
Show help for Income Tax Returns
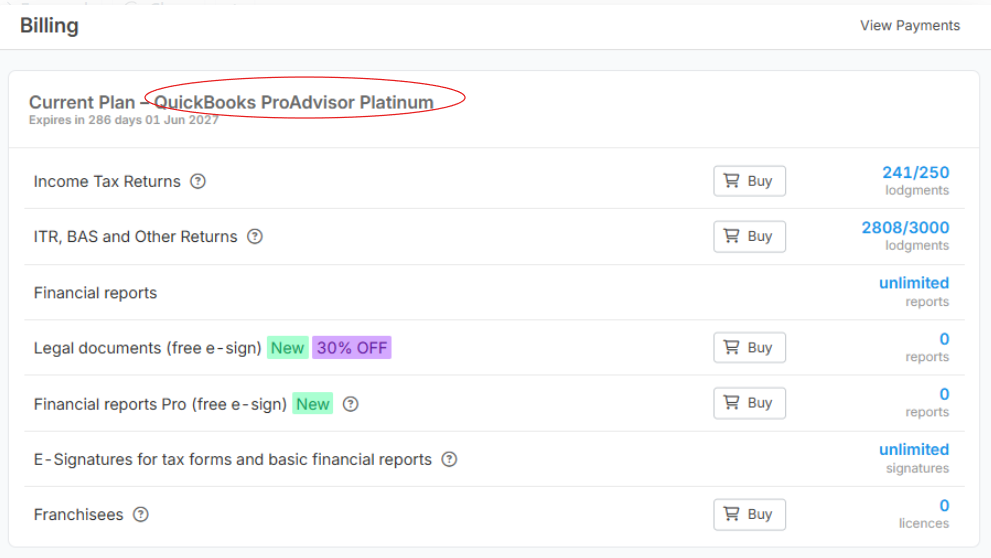click(198, 181)
